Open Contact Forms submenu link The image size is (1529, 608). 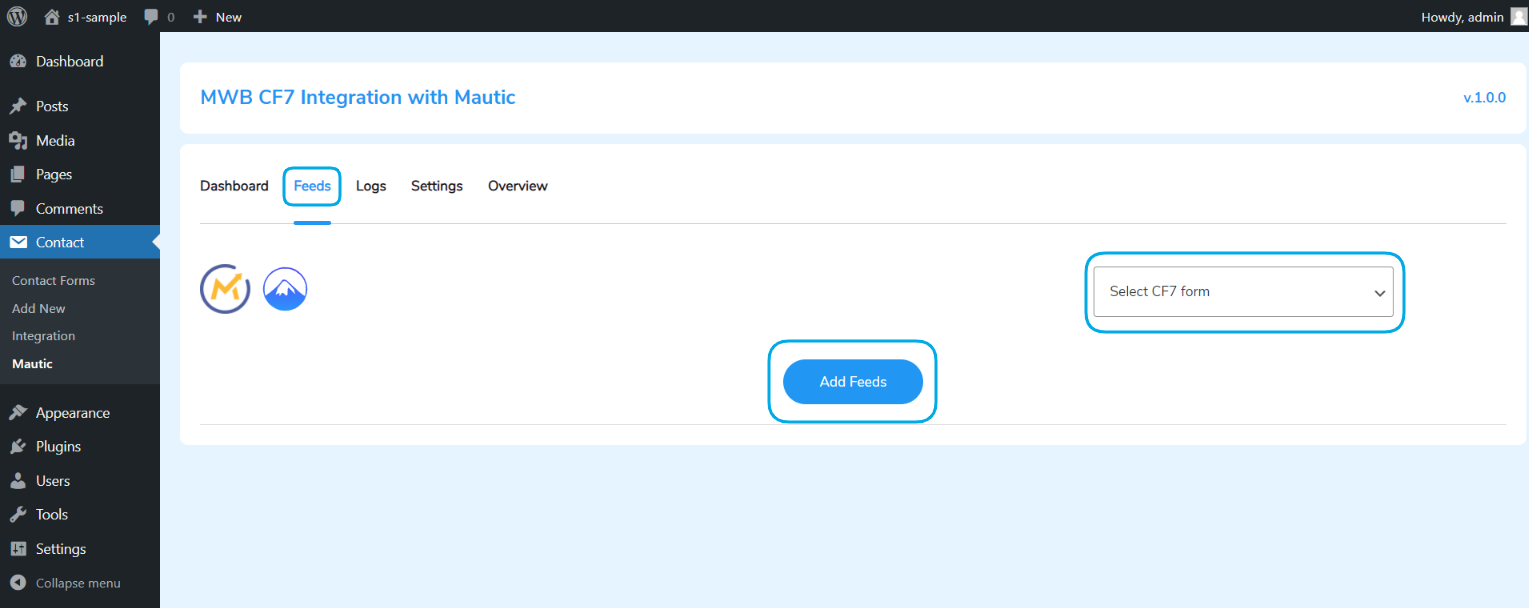54,281
